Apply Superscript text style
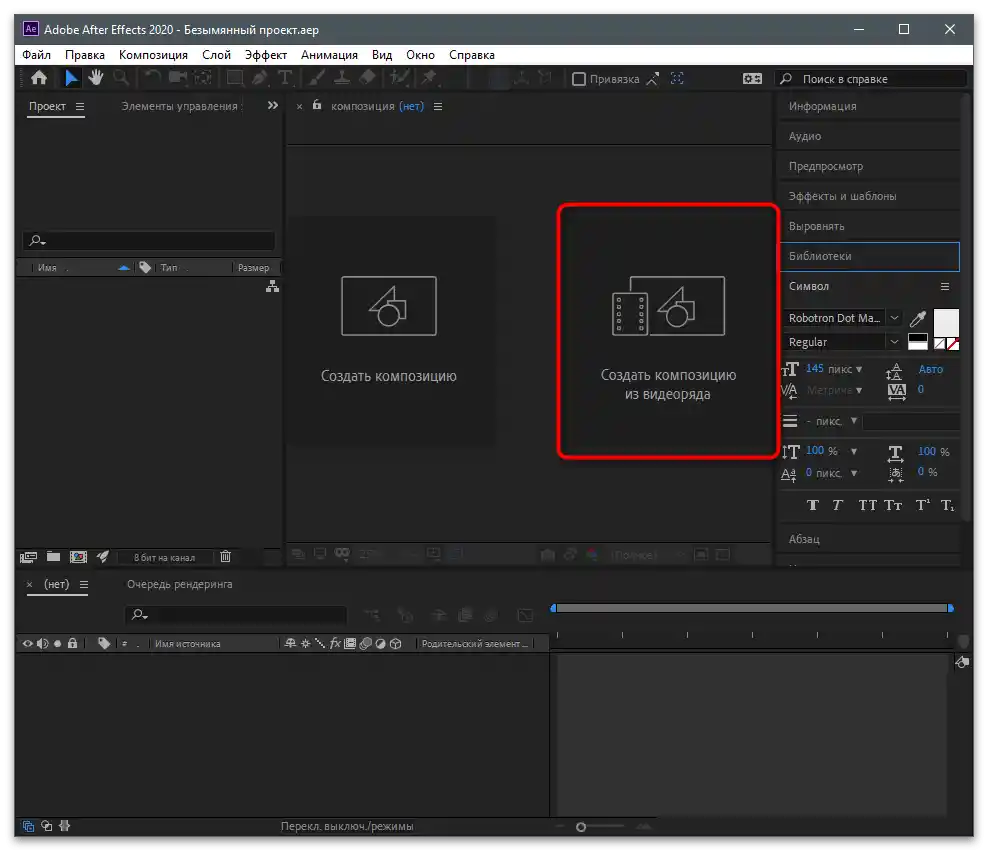This screenshot has width=988, height=851. (x=922, y=505)
